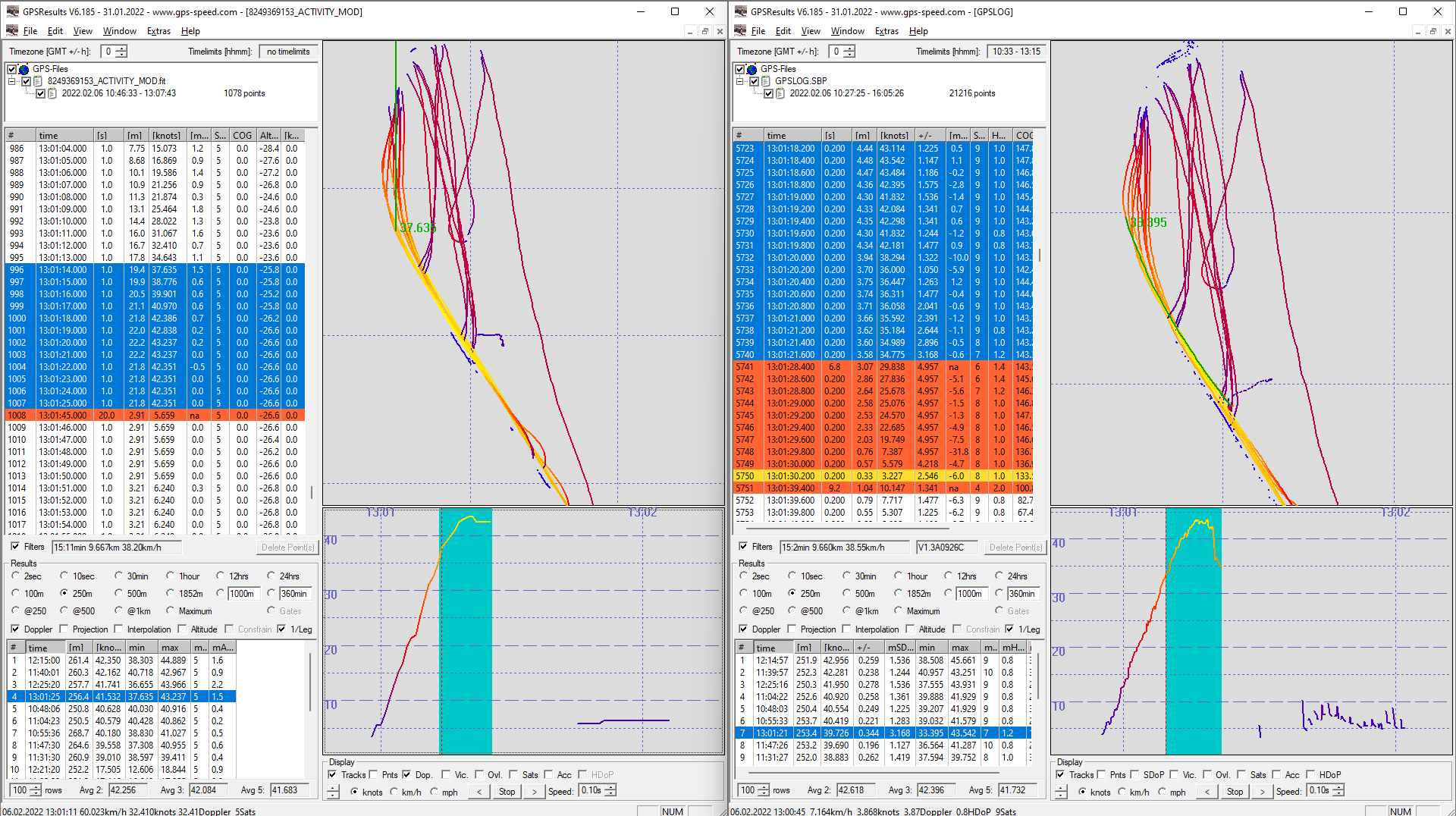Open View menu in right window
Screen dimensions: 1456x816
(811, 31)
